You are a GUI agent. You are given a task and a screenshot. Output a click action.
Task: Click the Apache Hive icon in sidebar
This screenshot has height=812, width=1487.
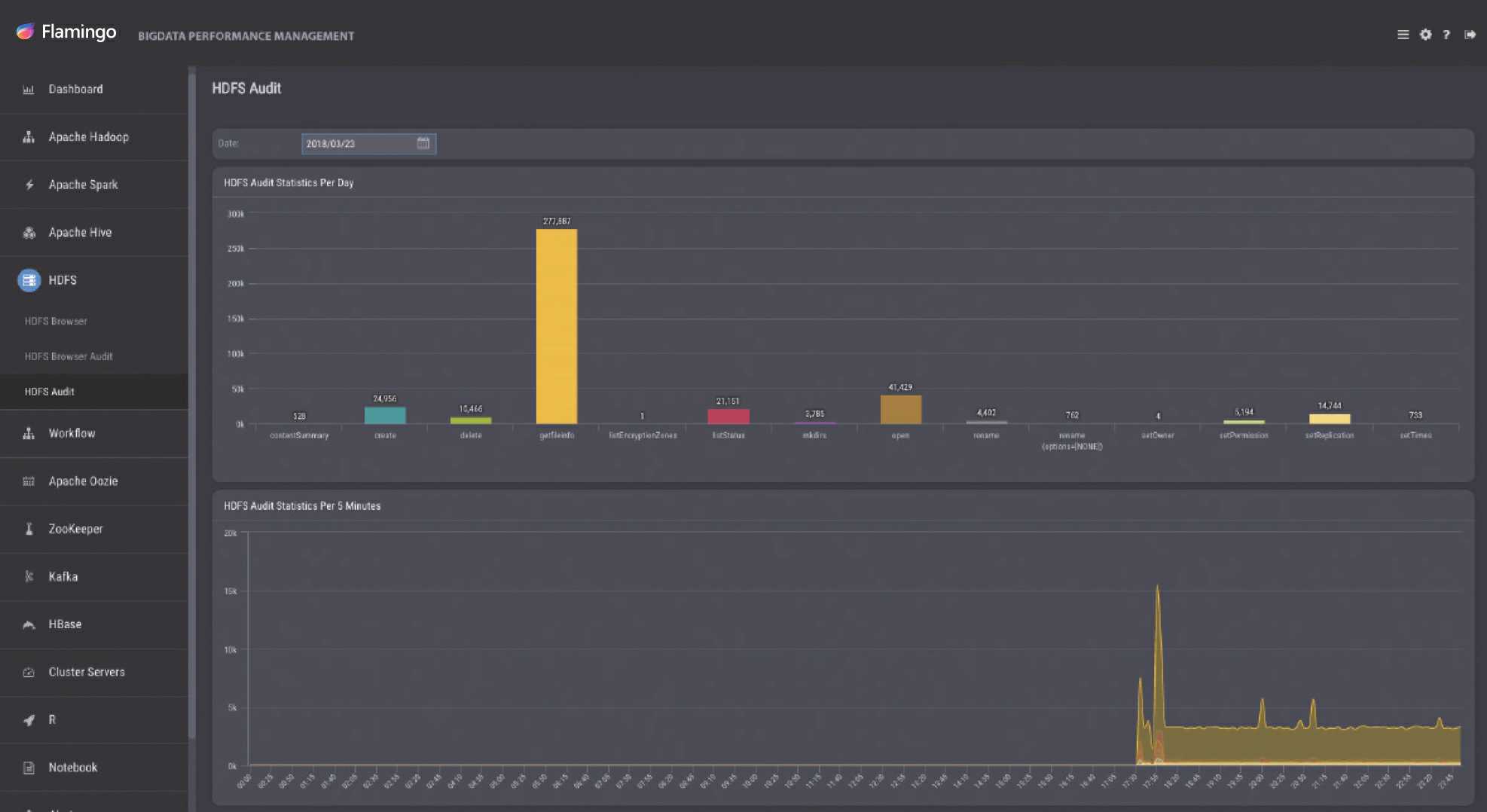pyautogui.click(x=29, y=233)
